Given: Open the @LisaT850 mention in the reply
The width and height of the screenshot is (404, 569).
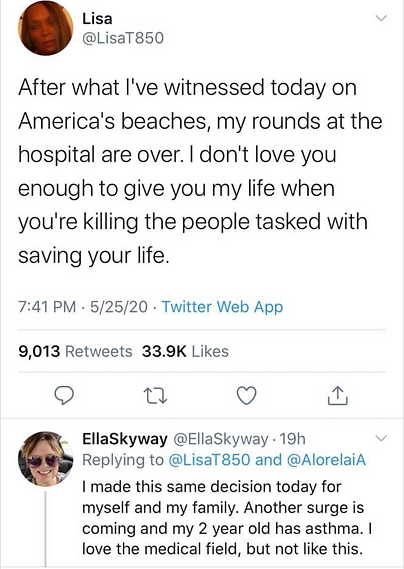Looking at the screenshot, I should coord(209,460).
